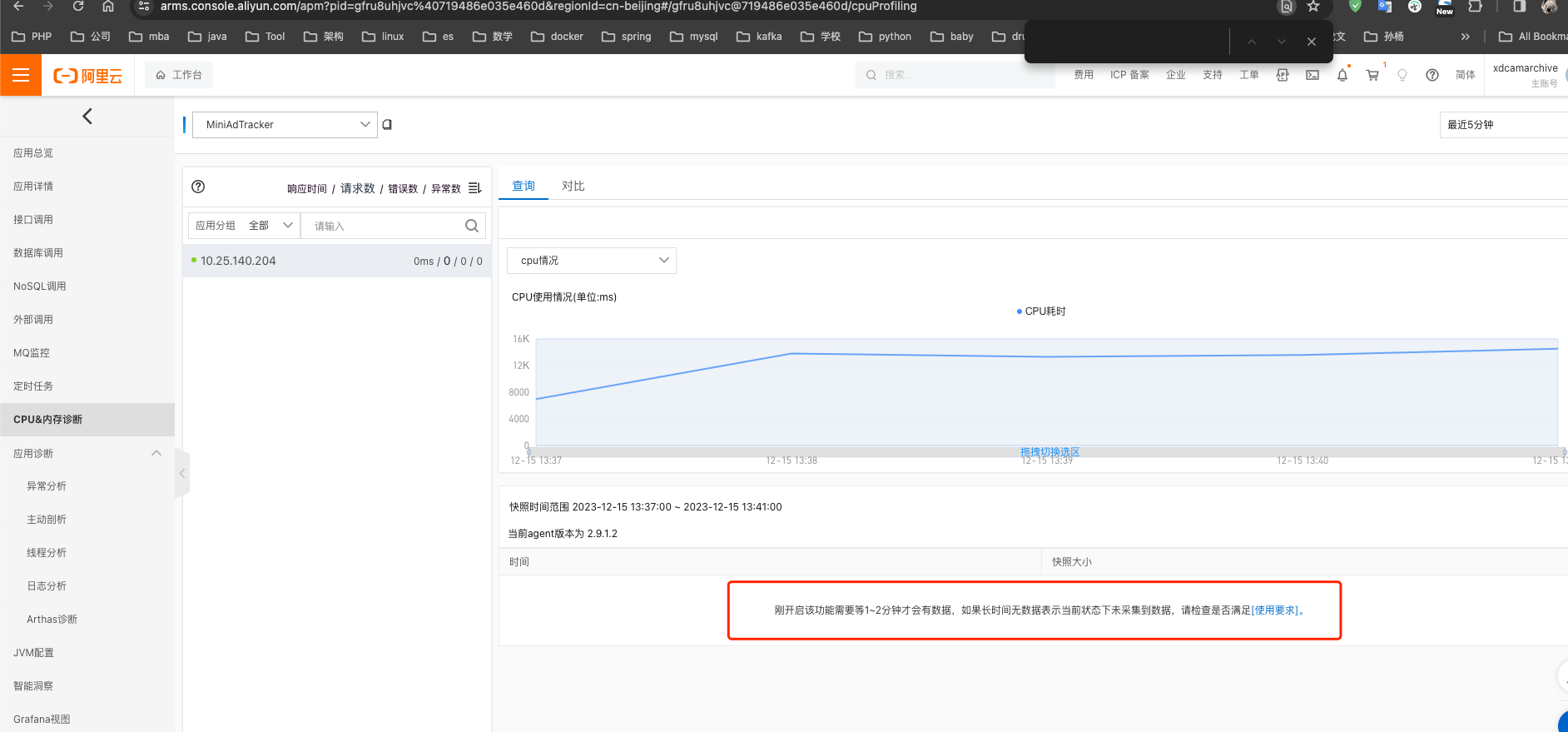The image size is (1568, 732).
Task: Switch to the 查询 tab
Action: 523,186
